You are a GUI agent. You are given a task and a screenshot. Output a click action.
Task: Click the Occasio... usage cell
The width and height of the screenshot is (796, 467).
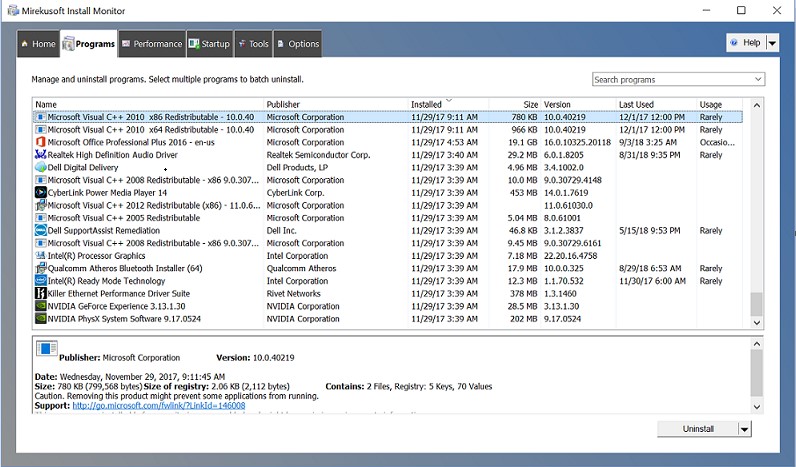tap(717, 142)
